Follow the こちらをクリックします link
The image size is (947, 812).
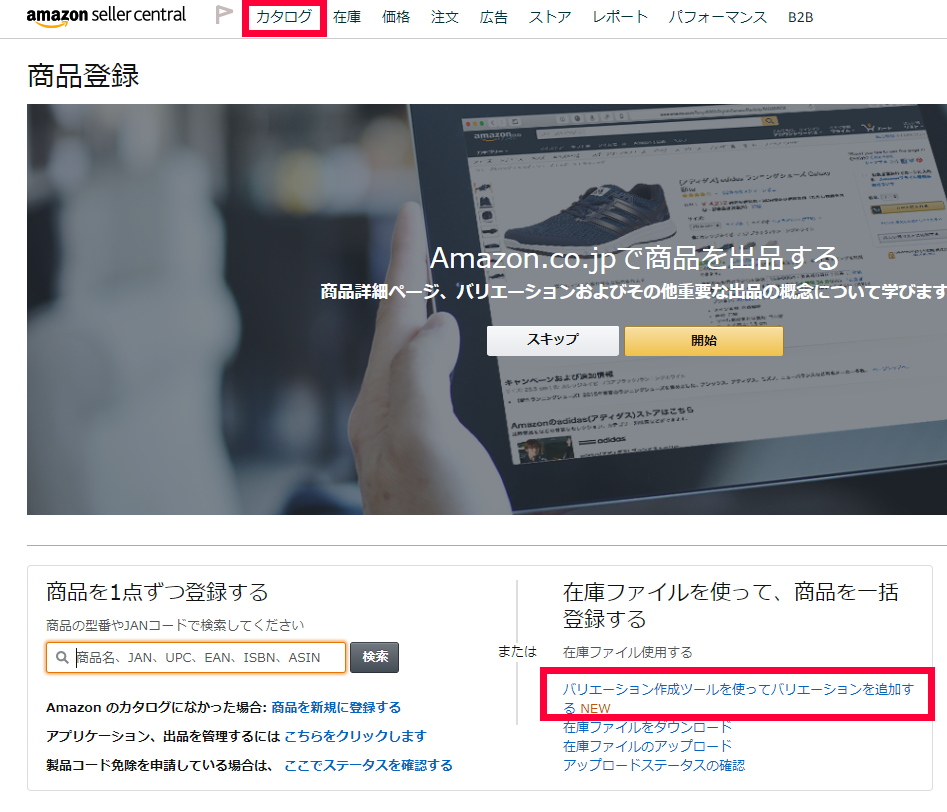click(x=355, y=736)
